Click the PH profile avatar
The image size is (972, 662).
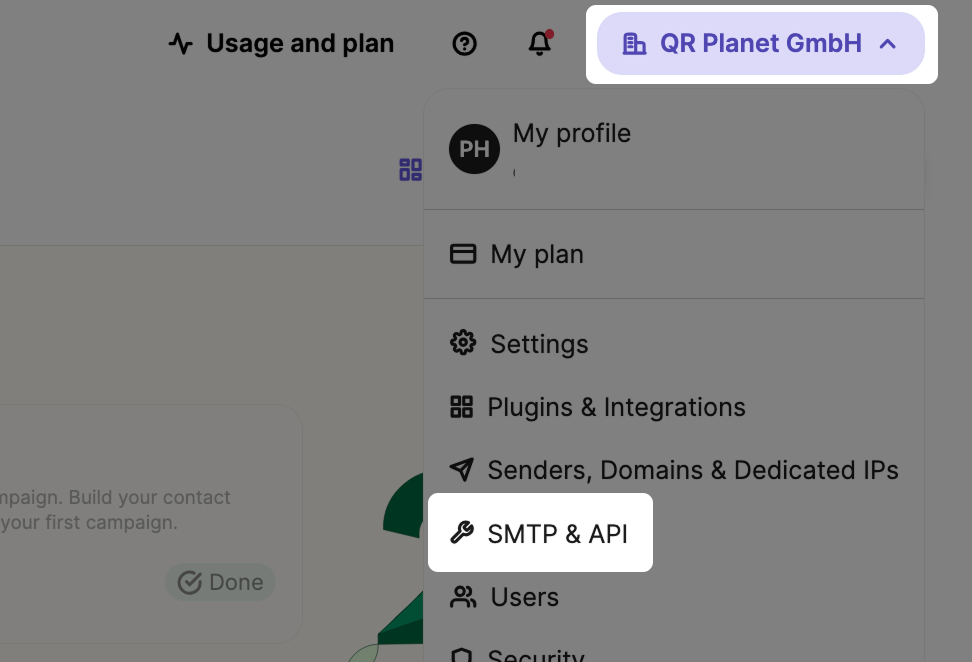[x=474, y=149]
